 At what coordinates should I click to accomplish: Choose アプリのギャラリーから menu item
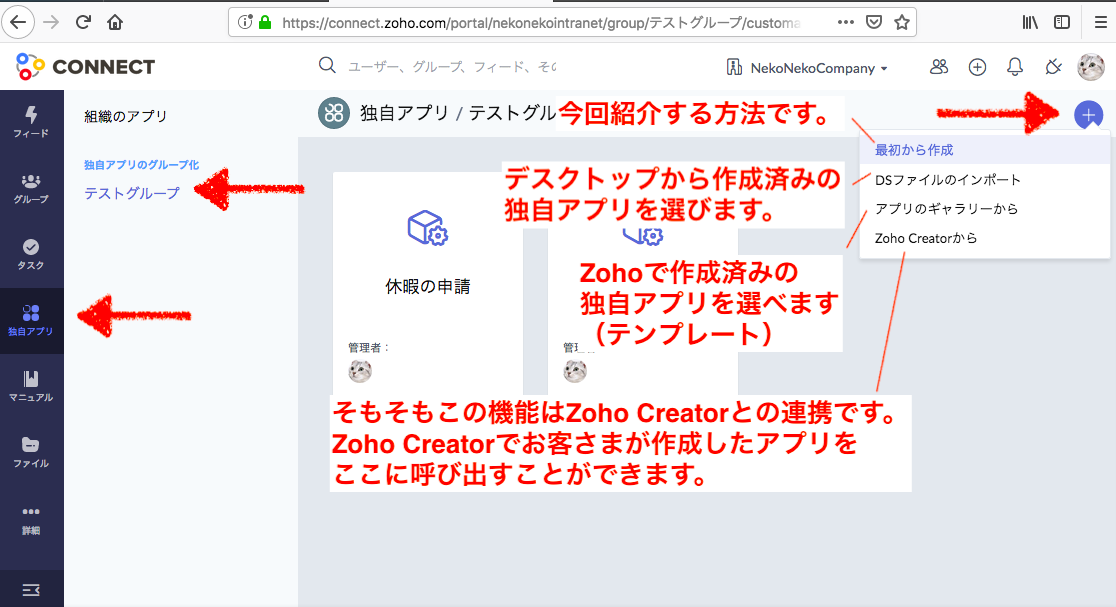pos(985,209)
